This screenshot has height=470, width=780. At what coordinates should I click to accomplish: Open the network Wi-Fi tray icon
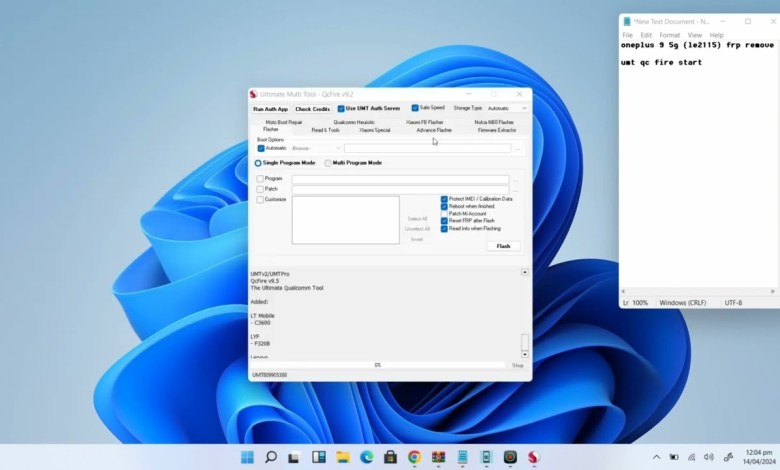pos(691,457)
